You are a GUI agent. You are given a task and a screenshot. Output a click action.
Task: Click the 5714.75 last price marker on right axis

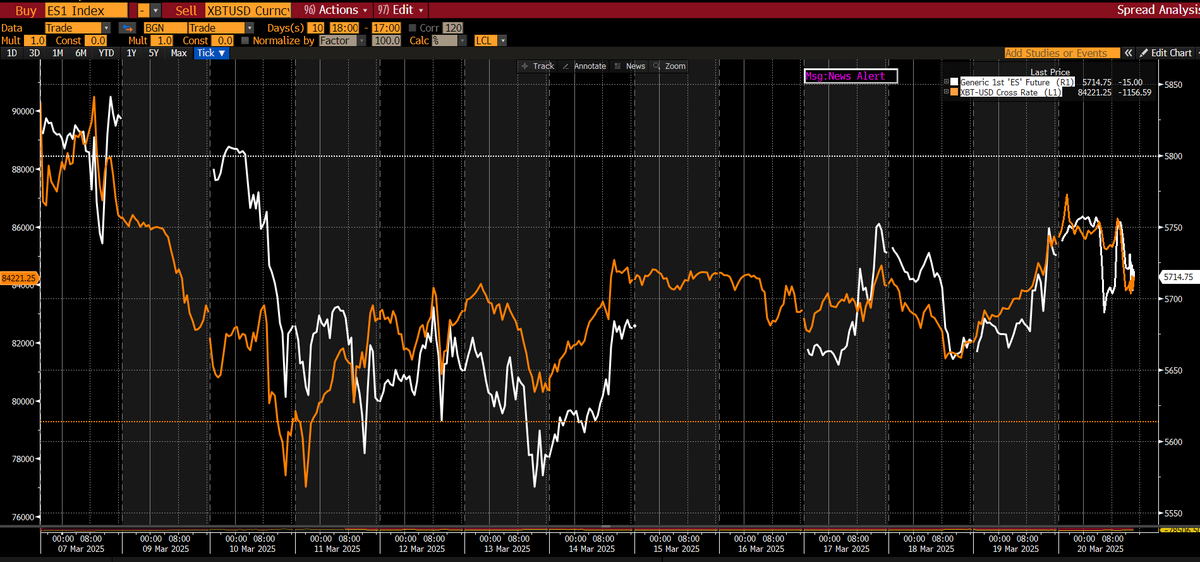click(1177, 276)
